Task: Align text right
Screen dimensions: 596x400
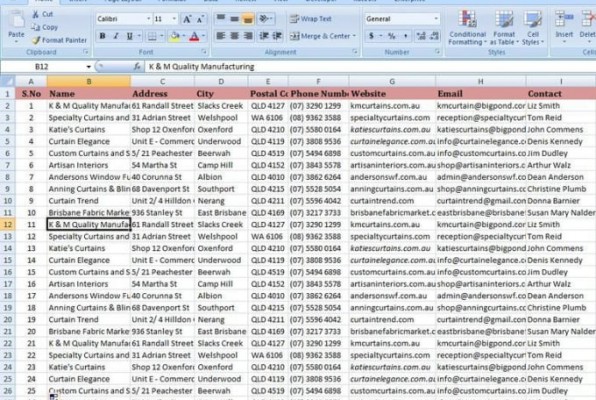Action: 248,36
